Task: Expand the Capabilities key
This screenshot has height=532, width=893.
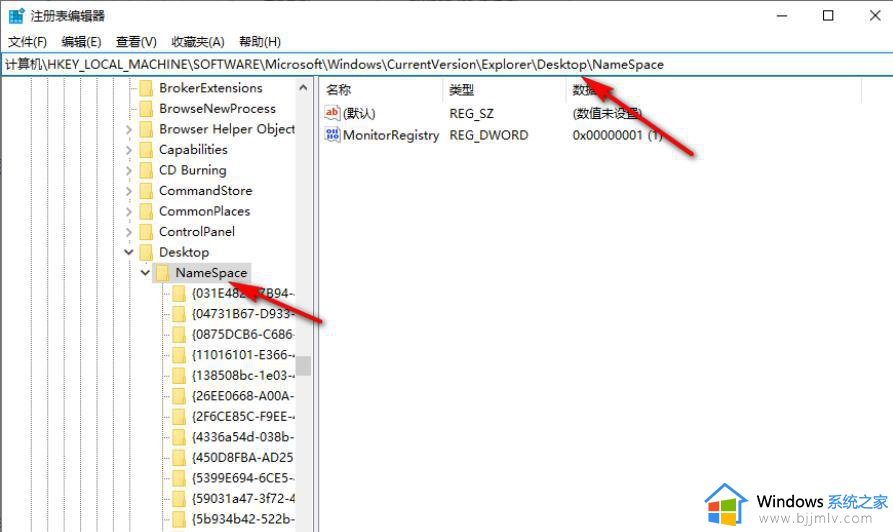Action: pos(129,150)
